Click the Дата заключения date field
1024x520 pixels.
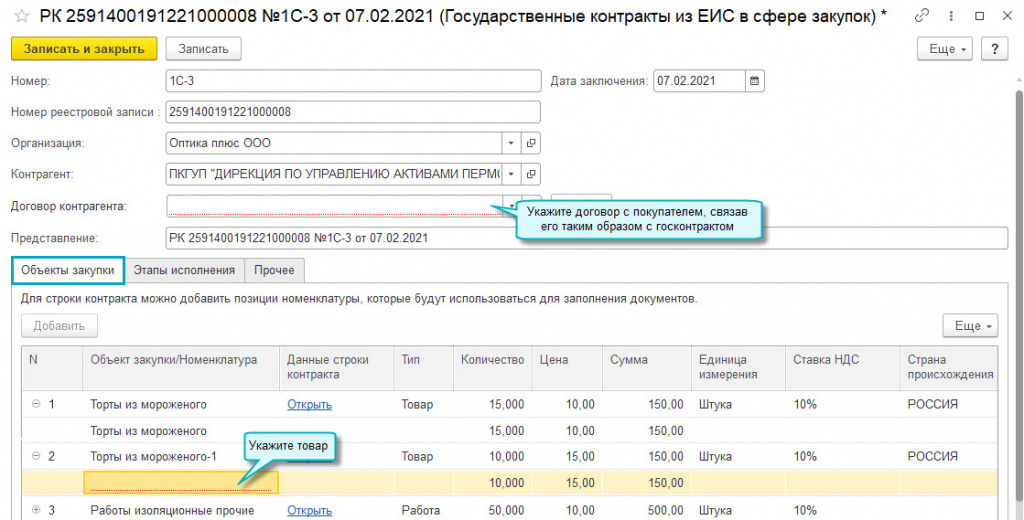[x=699, y=81]
